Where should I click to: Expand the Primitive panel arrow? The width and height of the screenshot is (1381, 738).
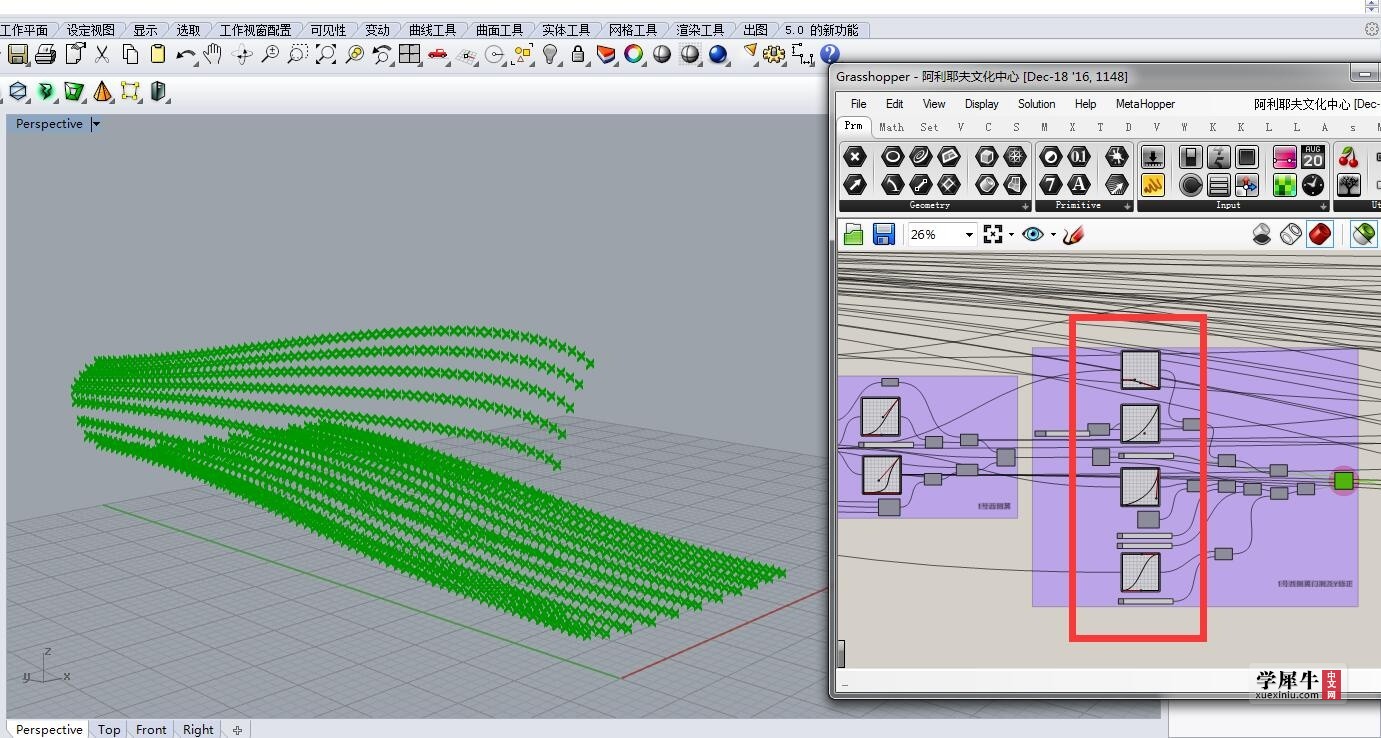[1127, 206]
